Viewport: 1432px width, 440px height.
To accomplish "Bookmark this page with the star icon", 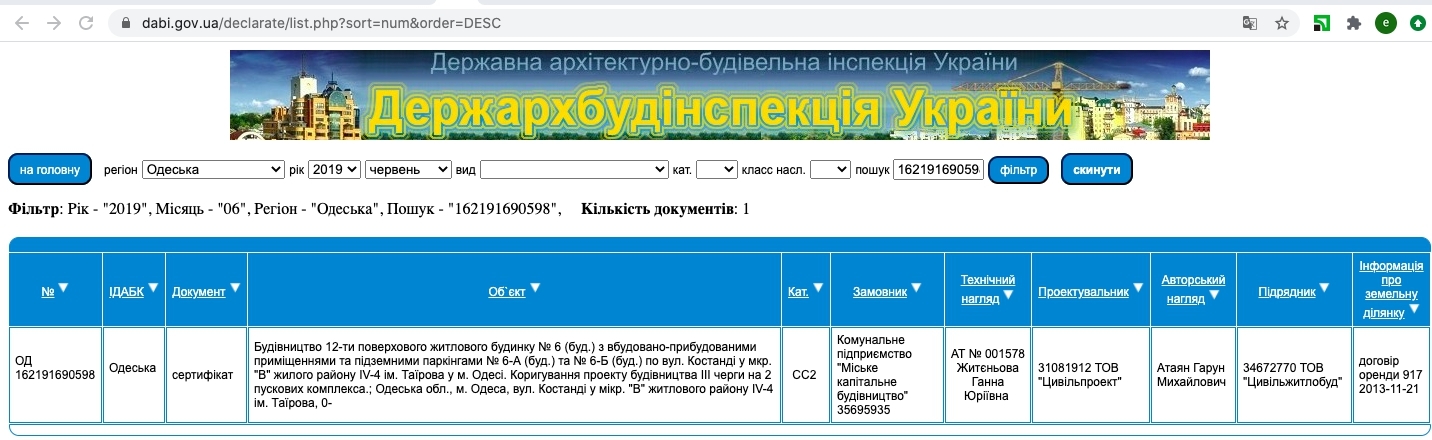I will pyautogui.click(x=1281, y=22).
